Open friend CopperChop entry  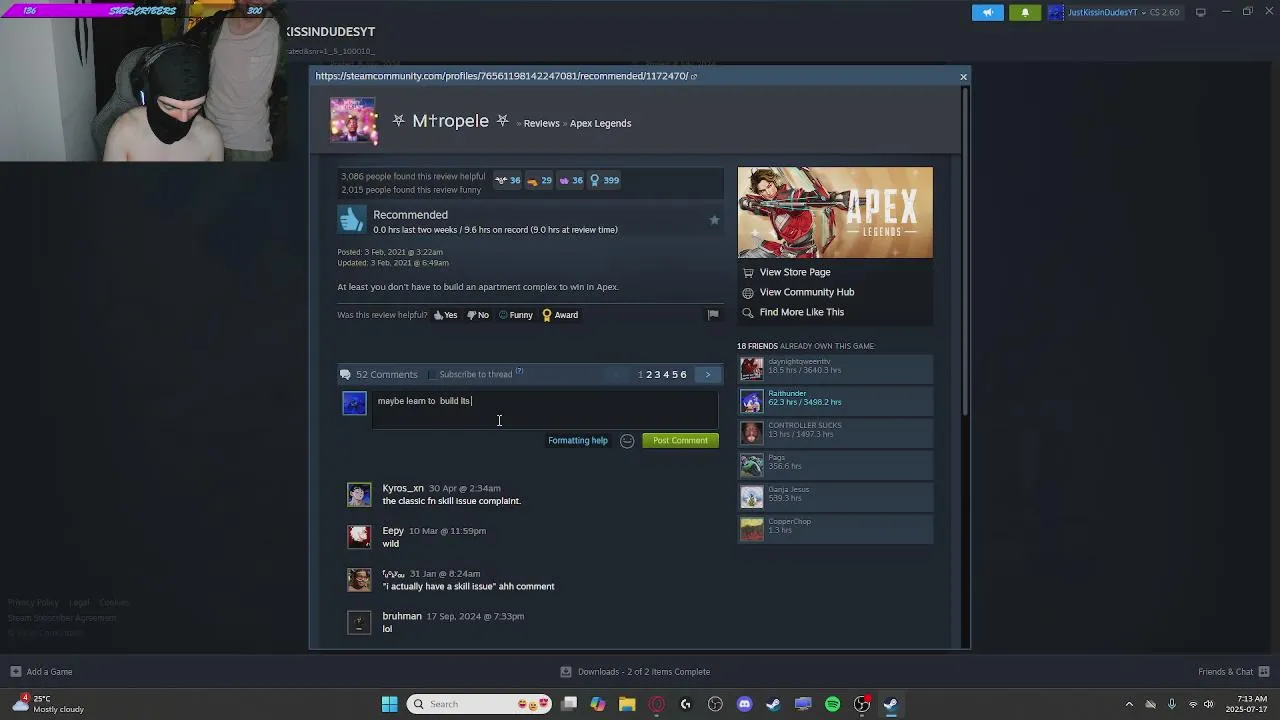click(835, 530)
